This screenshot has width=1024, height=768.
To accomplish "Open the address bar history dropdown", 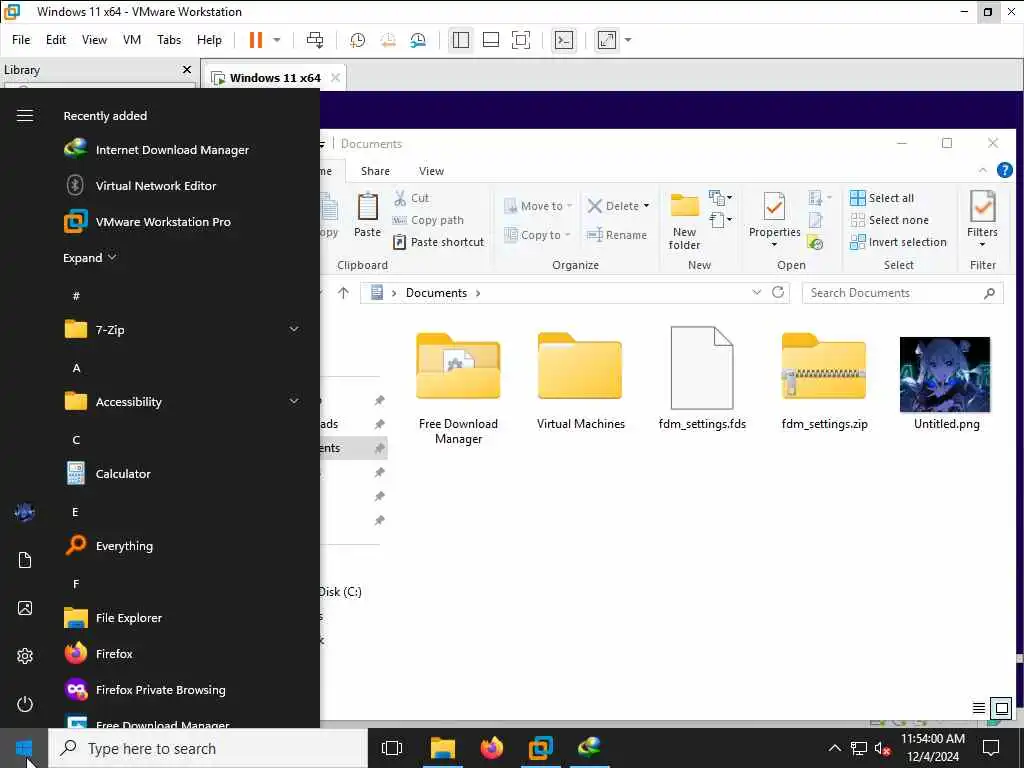I will pos(756,293).
